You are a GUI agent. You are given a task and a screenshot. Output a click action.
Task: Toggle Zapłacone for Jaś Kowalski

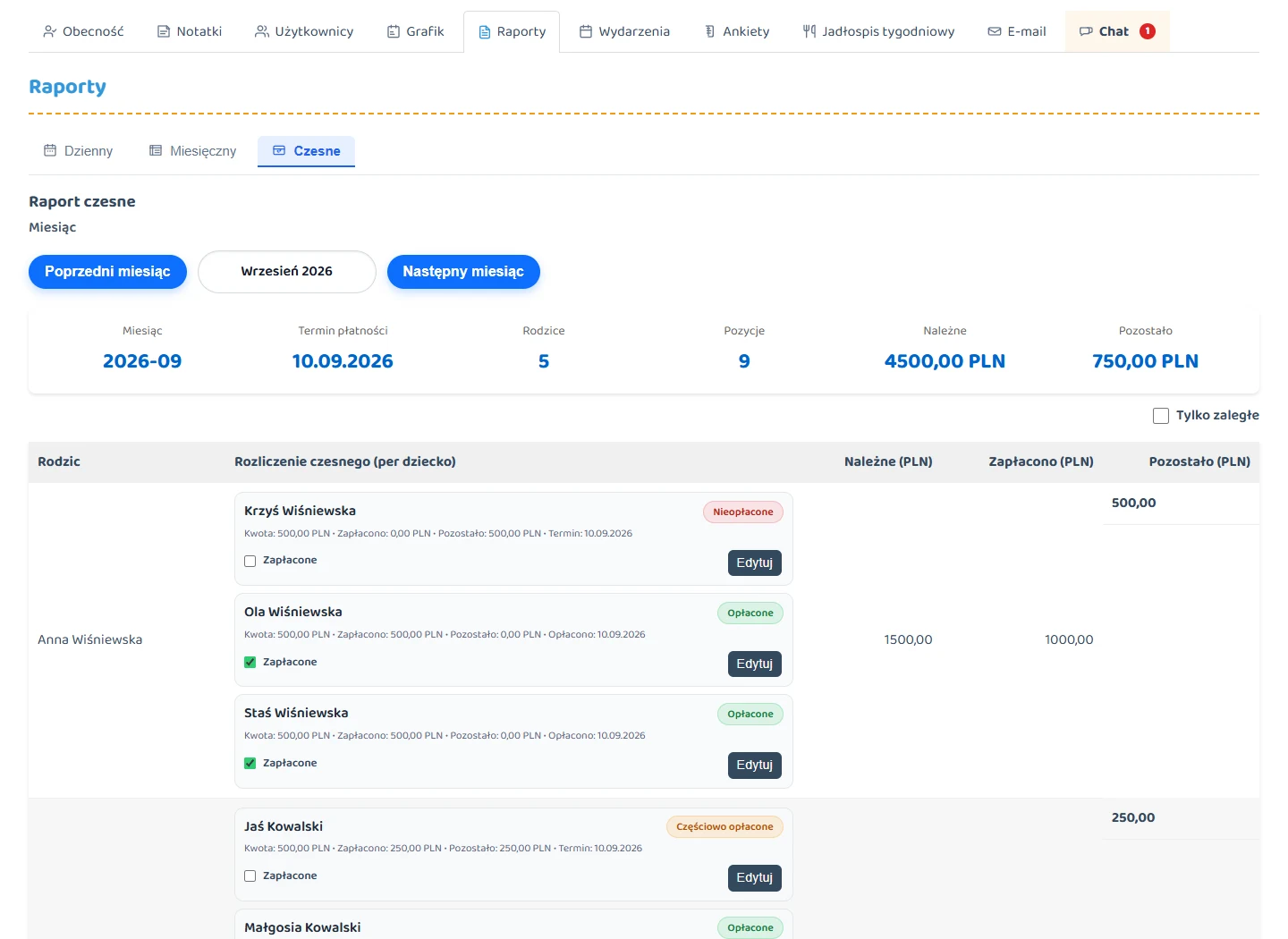click(250, 876)
